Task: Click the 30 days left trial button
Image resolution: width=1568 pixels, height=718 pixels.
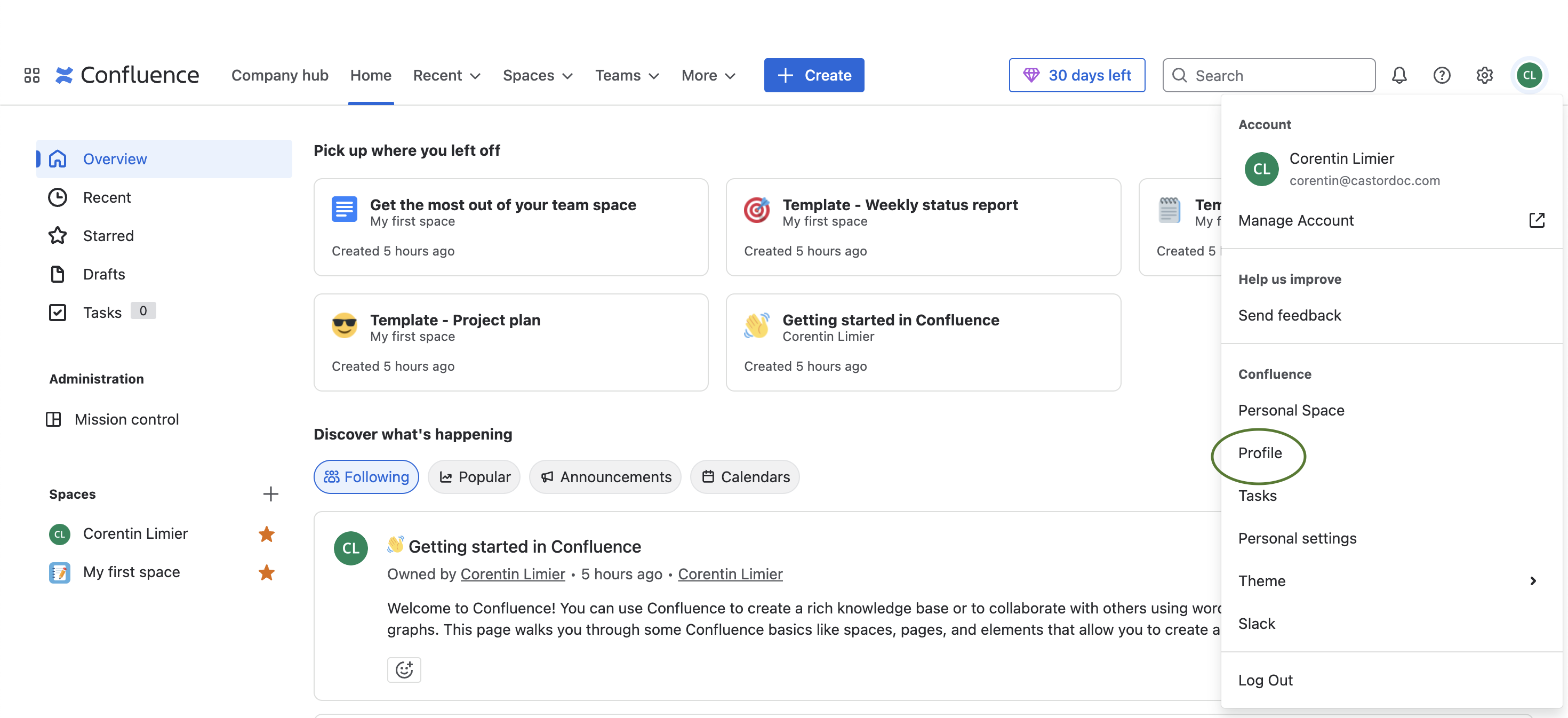Action: click(1076, 75)
